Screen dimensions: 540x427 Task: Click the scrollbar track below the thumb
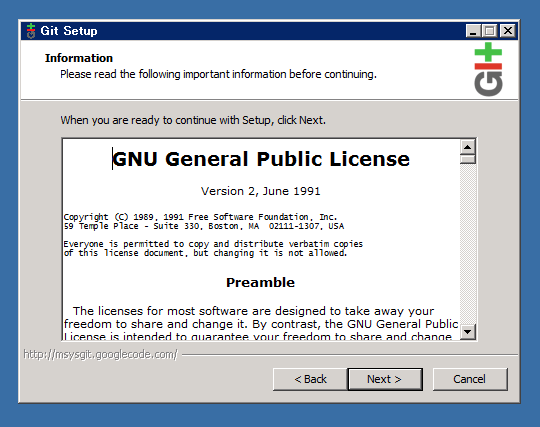[x=468, y=244]
